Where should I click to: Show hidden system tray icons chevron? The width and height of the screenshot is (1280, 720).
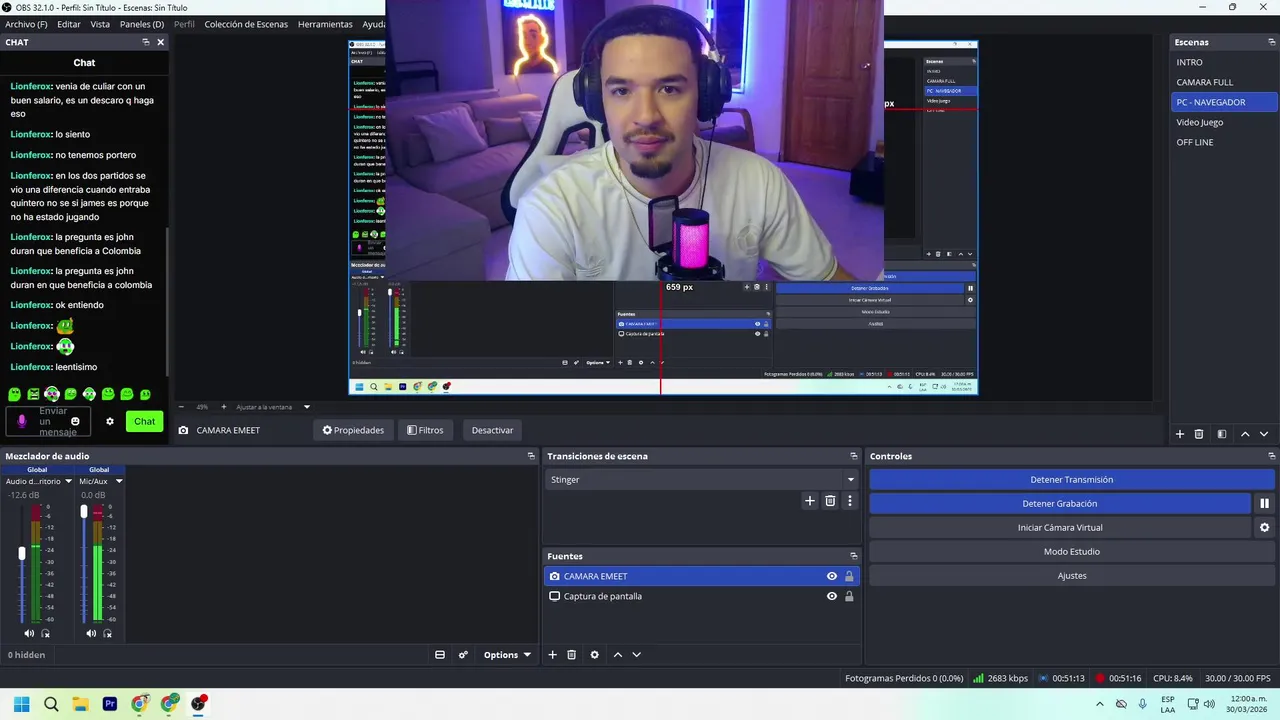click(1100, 704)
